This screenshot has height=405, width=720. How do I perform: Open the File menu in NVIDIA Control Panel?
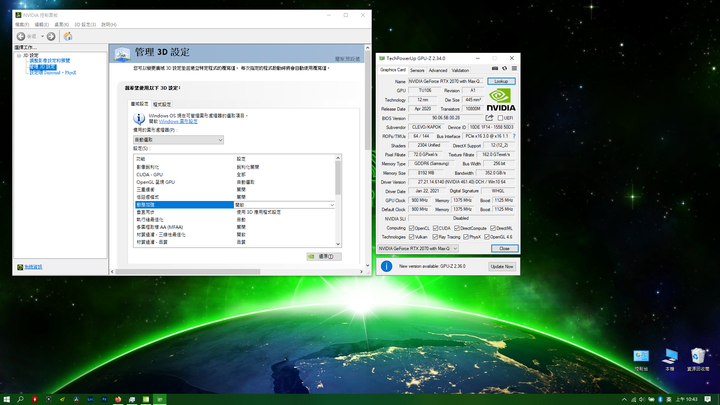coord(22,24)
